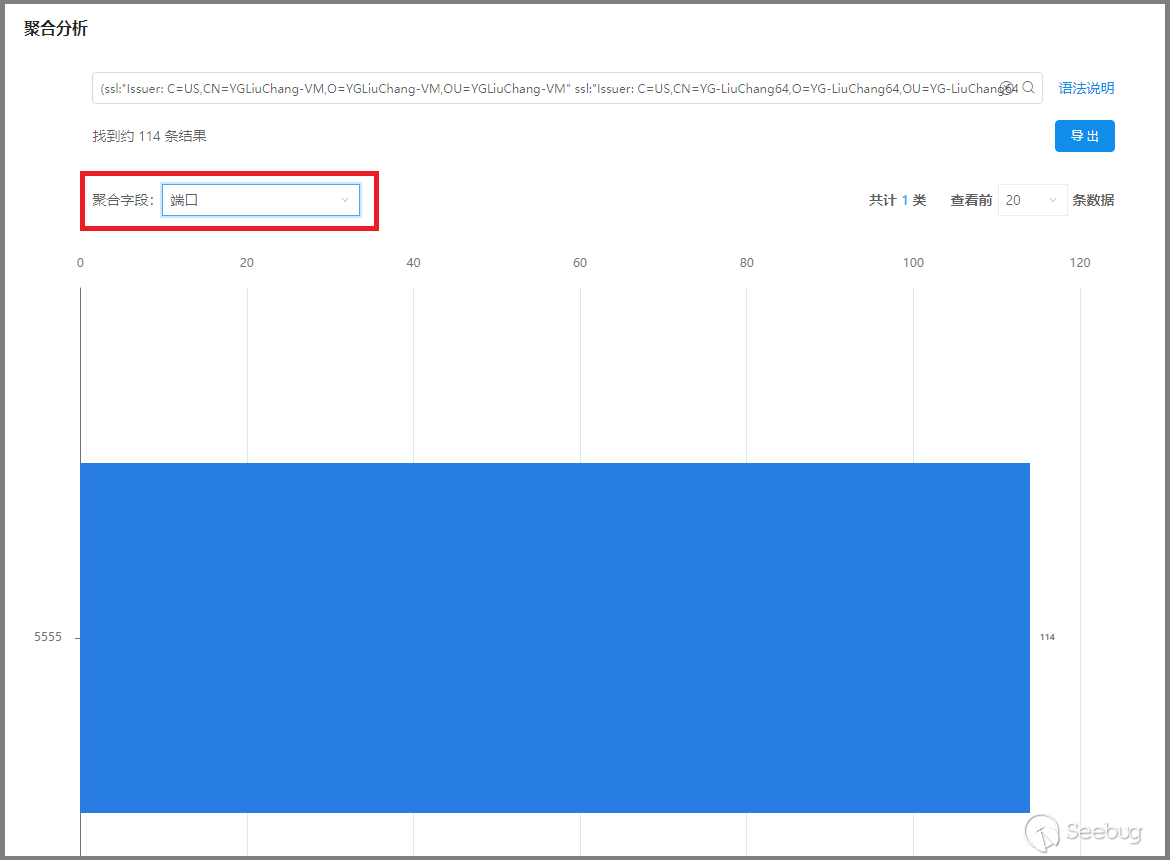Screen dimensions: 1170x860
Task: Open the 聚合字段 端口 dropdown
Action: click(x=260, y=200)
